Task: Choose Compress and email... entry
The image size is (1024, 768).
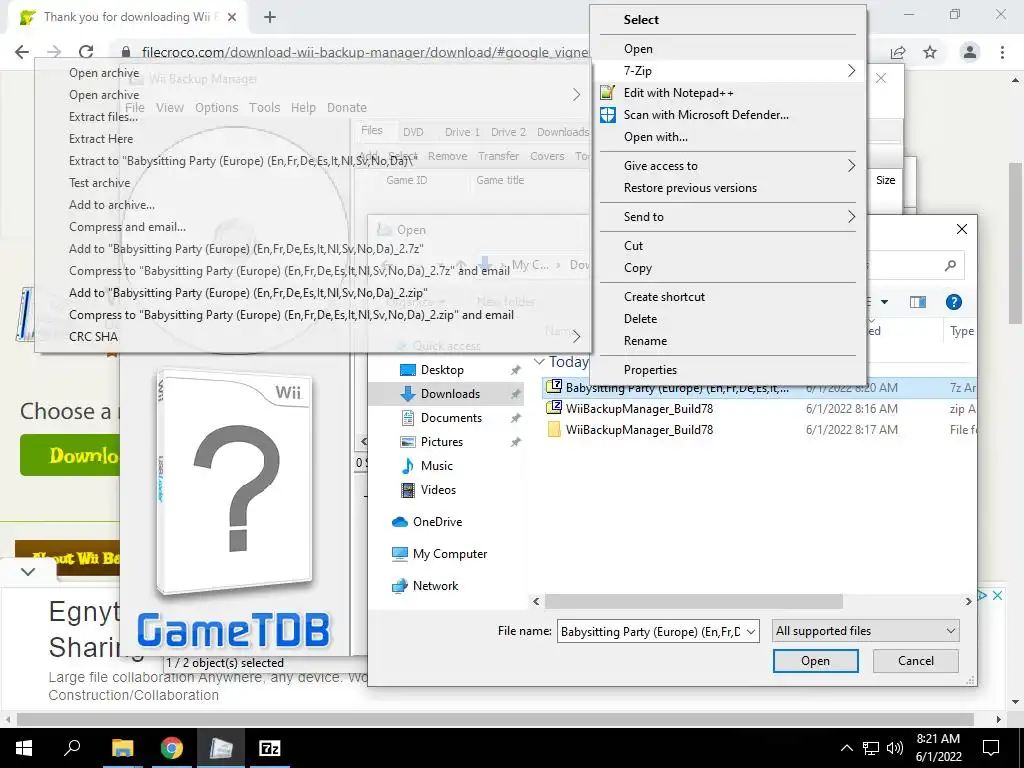Action: tap(127, 227)
